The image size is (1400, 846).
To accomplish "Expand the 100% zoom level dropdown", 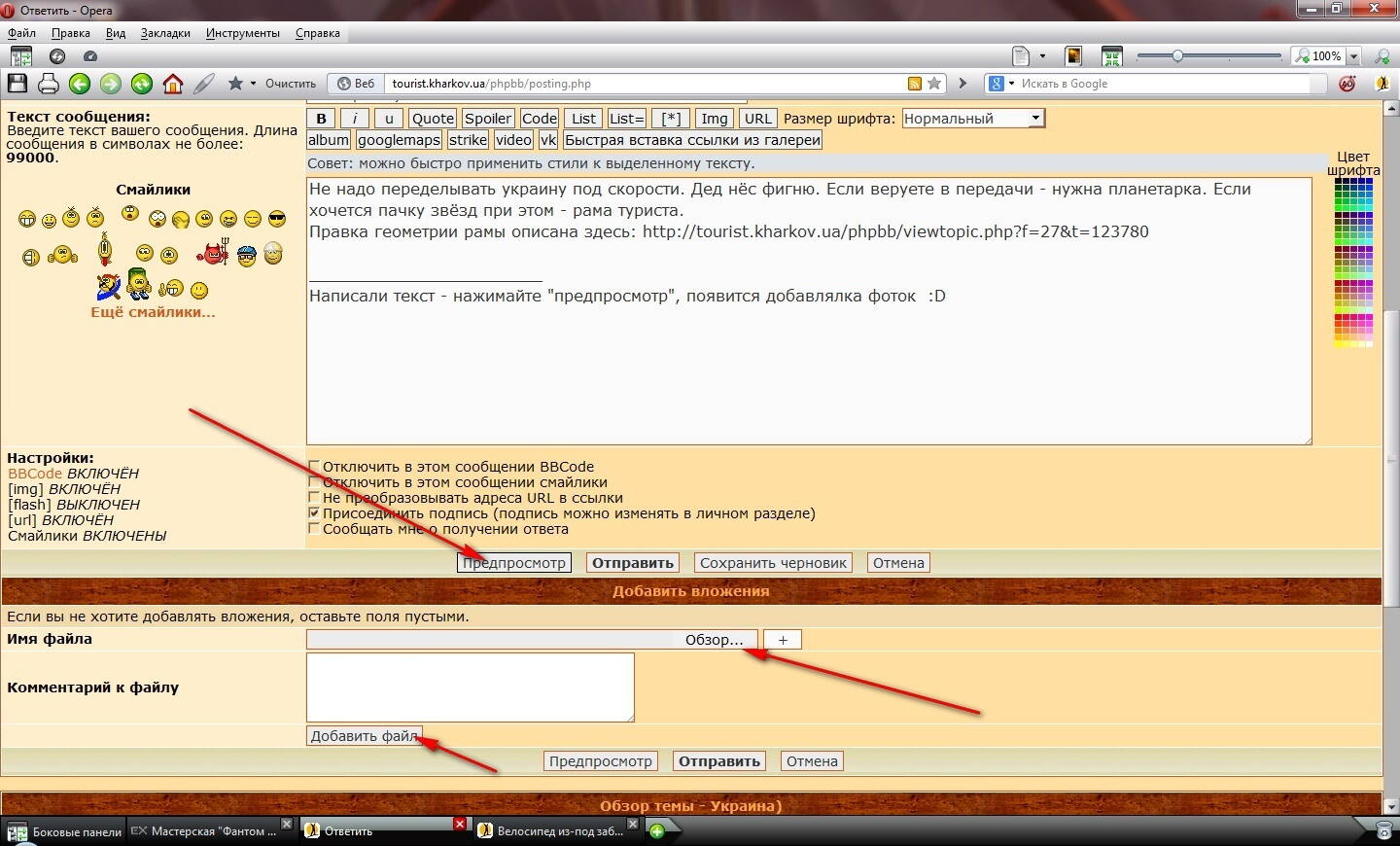I will click(1353, 56).
